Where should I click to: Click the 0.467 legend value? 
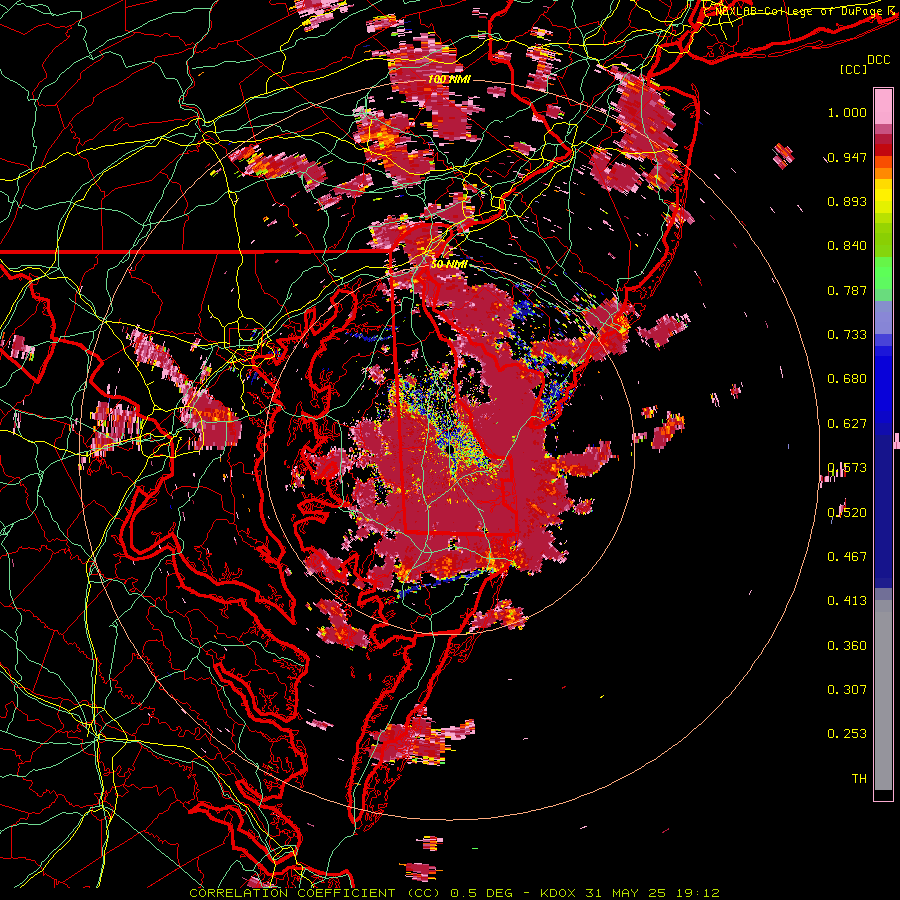[x=847, y=557]
